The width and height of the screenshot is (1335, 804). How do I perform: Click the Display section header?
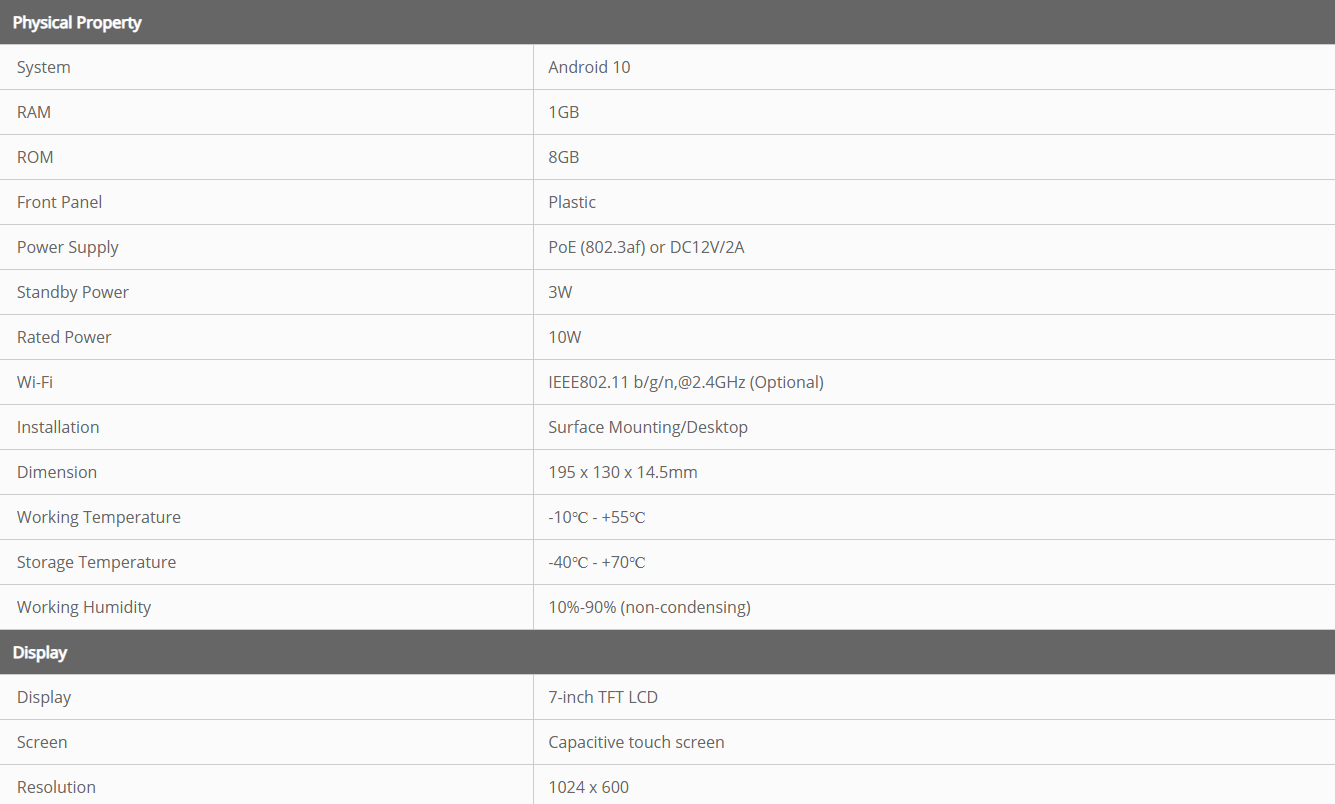point(40,652)
